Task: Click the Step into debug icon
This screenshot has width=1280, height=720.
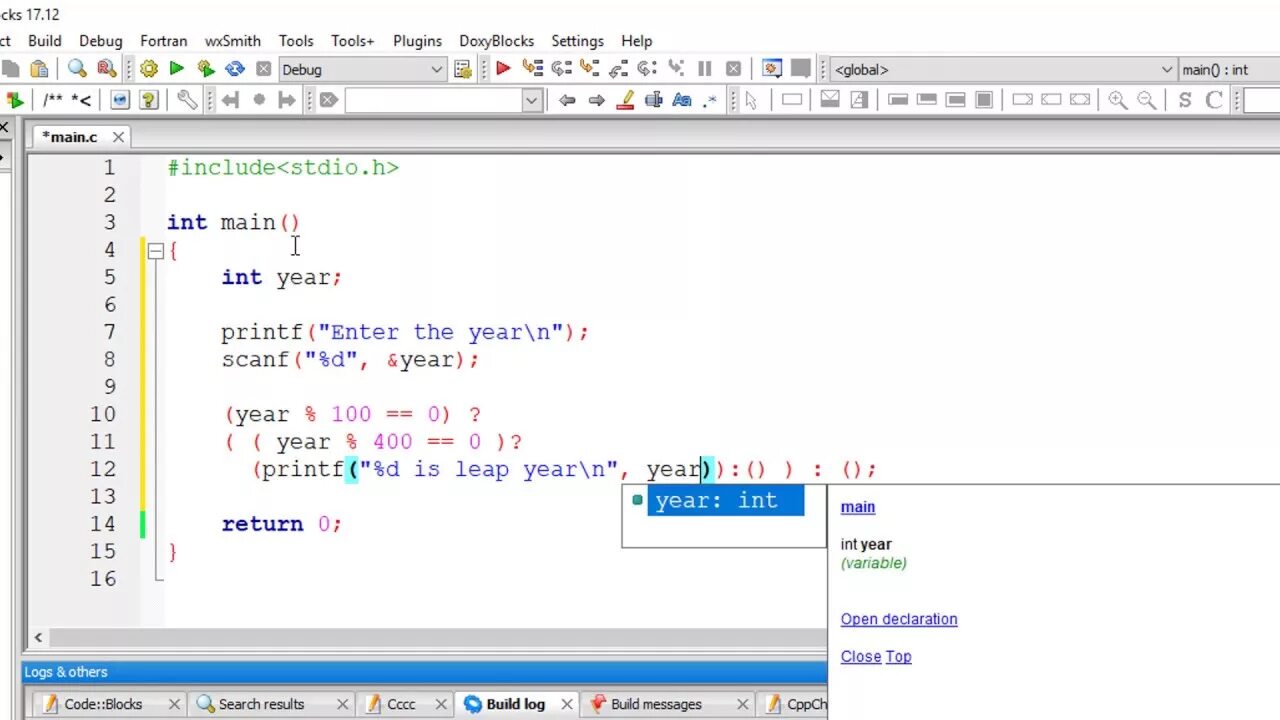Action: coord(590,69)
